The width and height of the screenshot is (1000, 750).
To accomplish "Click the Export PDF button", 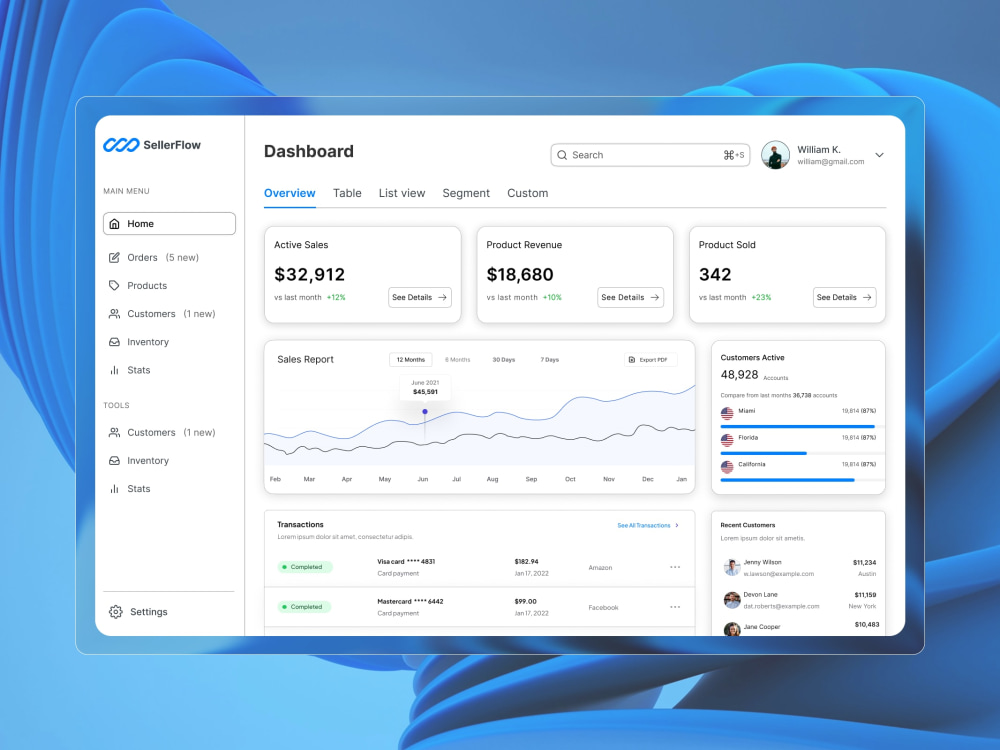I will 650,360.
